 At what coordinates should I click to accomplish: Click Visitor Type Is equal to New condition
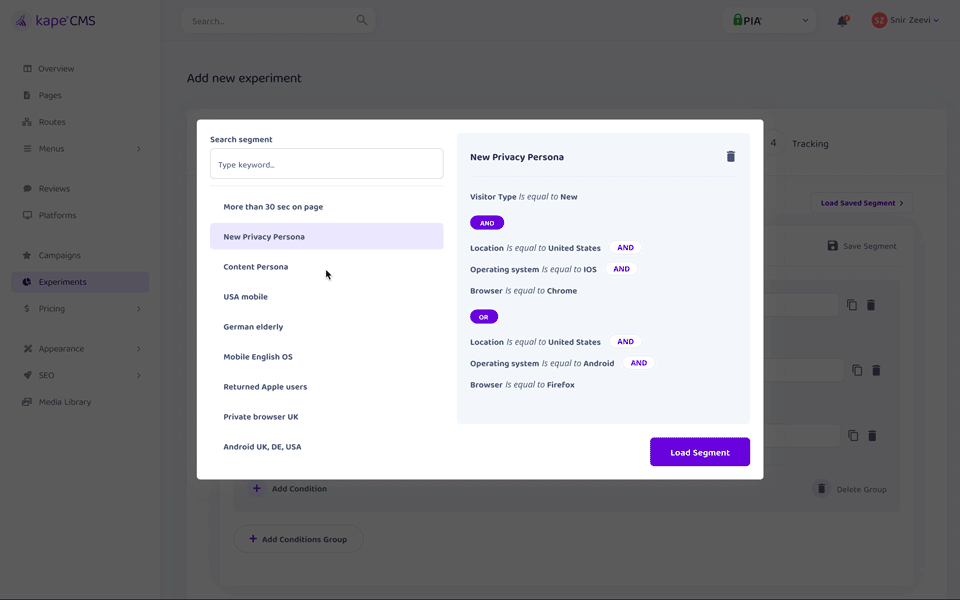[x=523, y=197]
